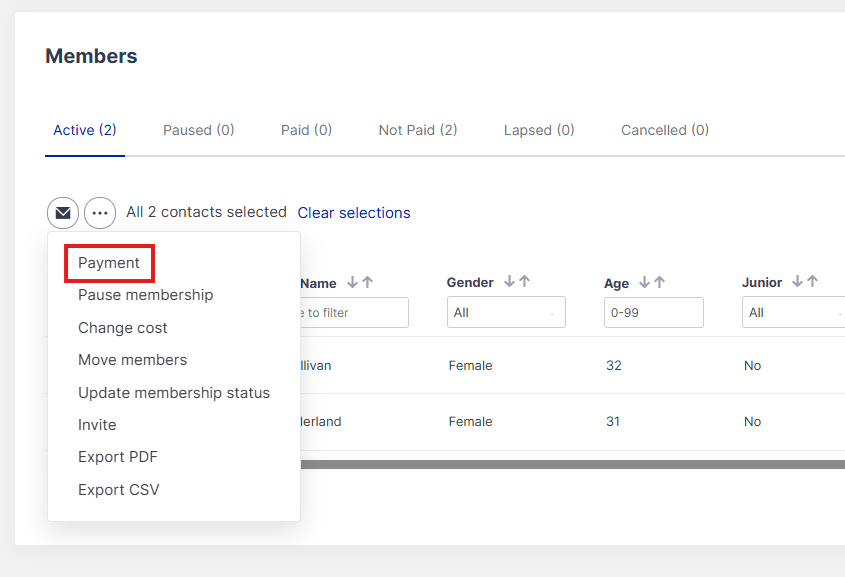Click the Age range filter field

pos(653,313)
